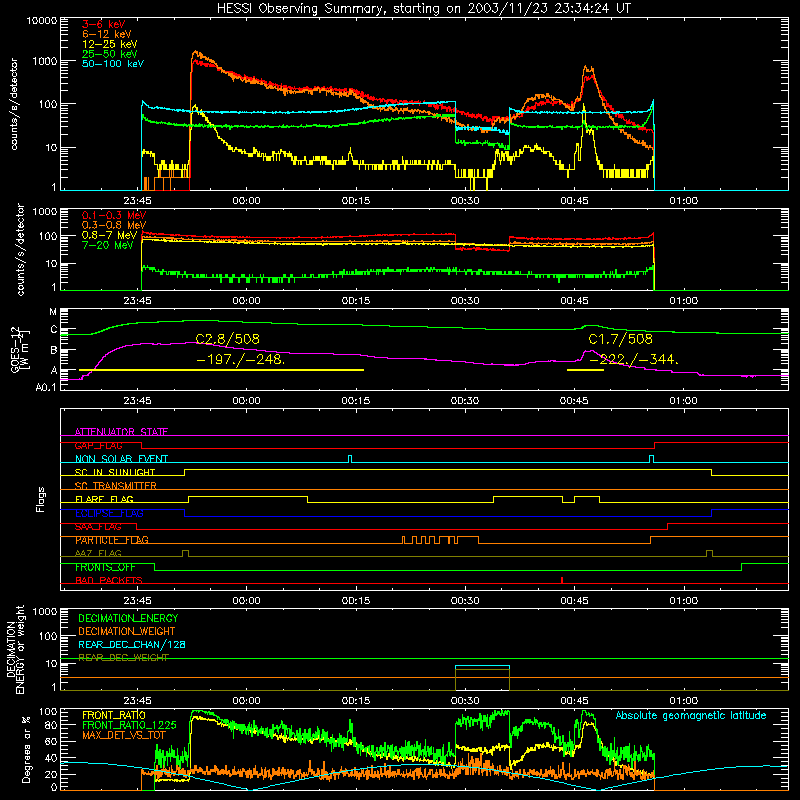800x800 pixels.
Task: Click the ECLIPSE_FLAG label
Action: 109,513
